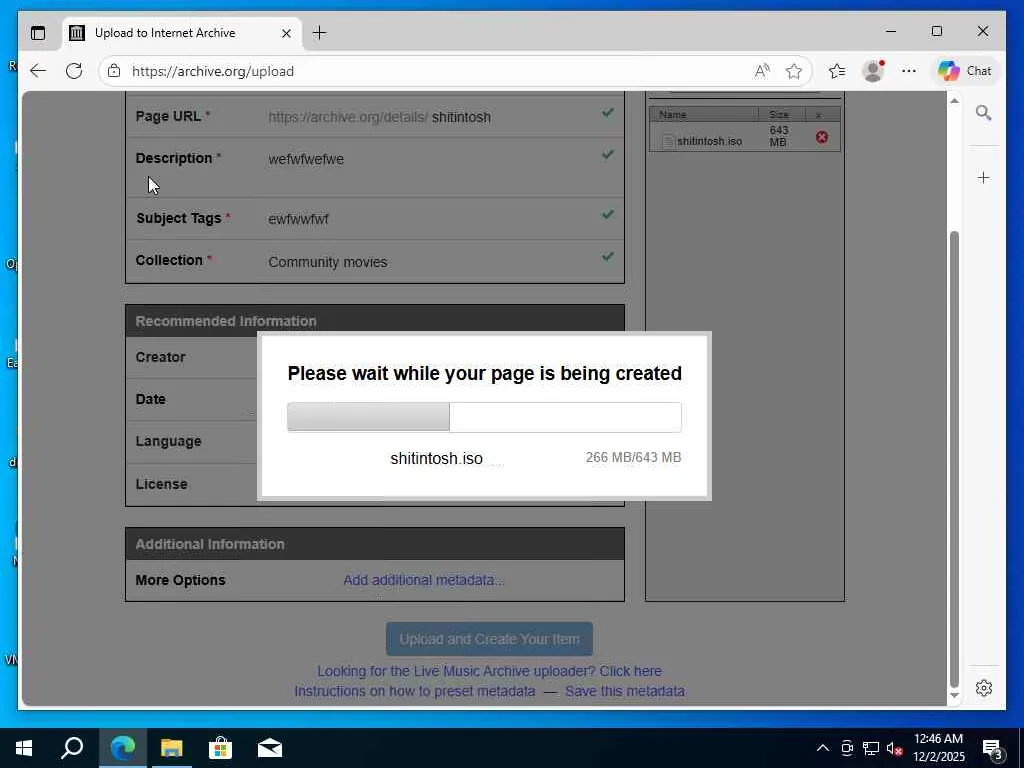Open Copilot Chat in the toolbar
The height and width of the screenshot is (768, 1024).
965,71
